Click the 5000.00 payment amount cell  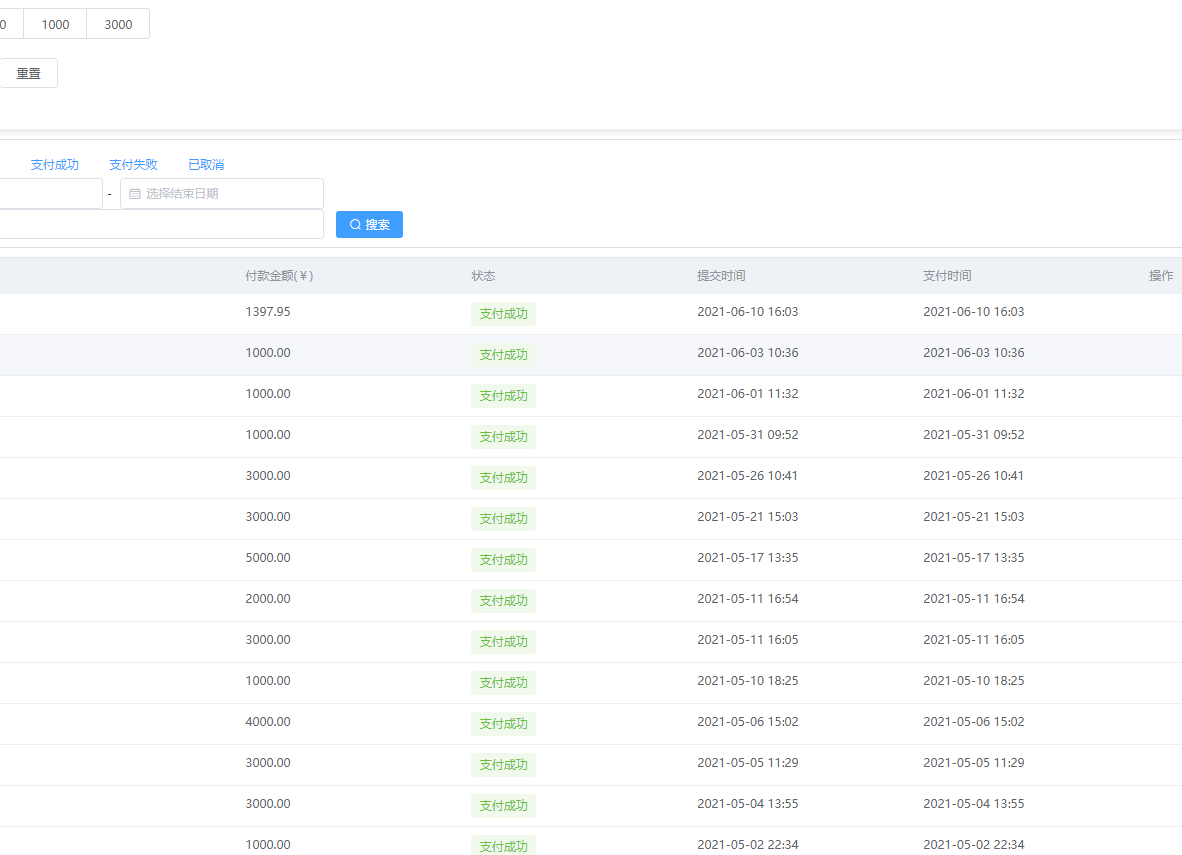click(x=268, y=558)
